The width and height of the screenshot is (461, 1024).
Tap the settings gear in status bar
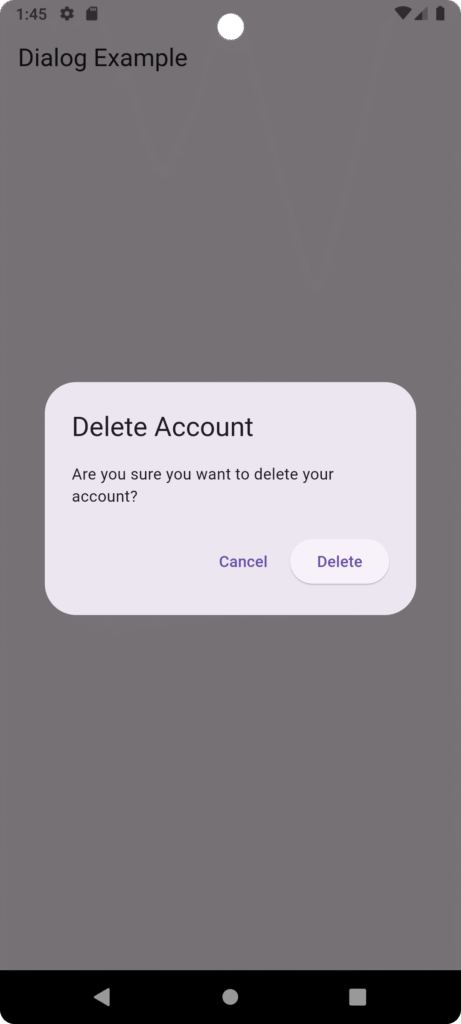(67, 14)
